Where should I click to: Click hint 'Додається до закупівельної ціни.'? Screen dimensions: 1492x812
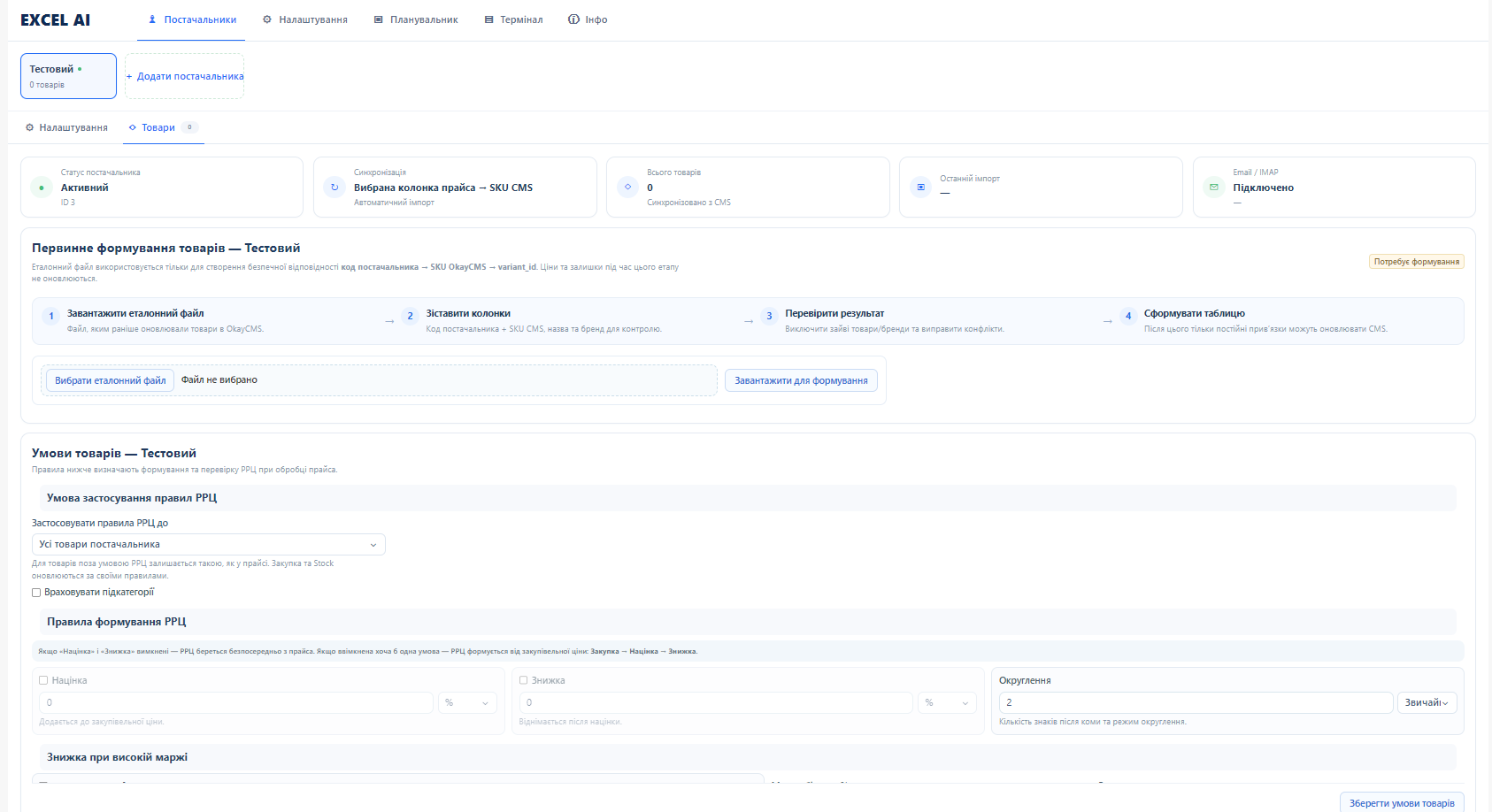click(x=102, y=722)
